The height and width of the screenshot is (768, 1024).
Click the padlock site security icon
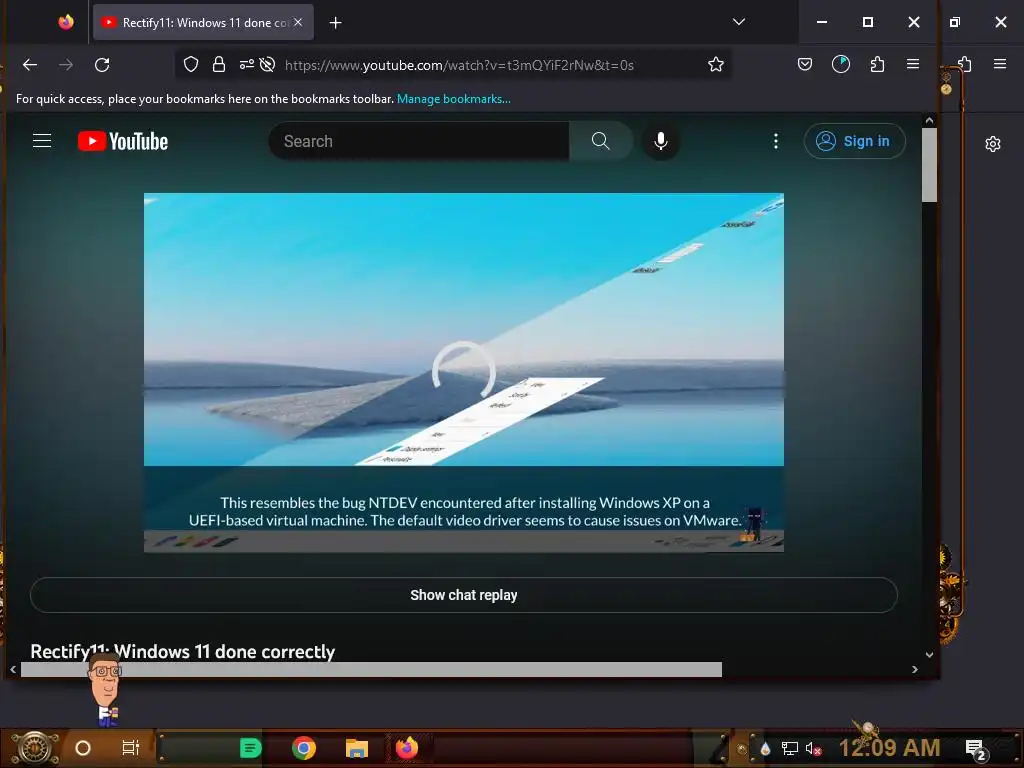219,65
